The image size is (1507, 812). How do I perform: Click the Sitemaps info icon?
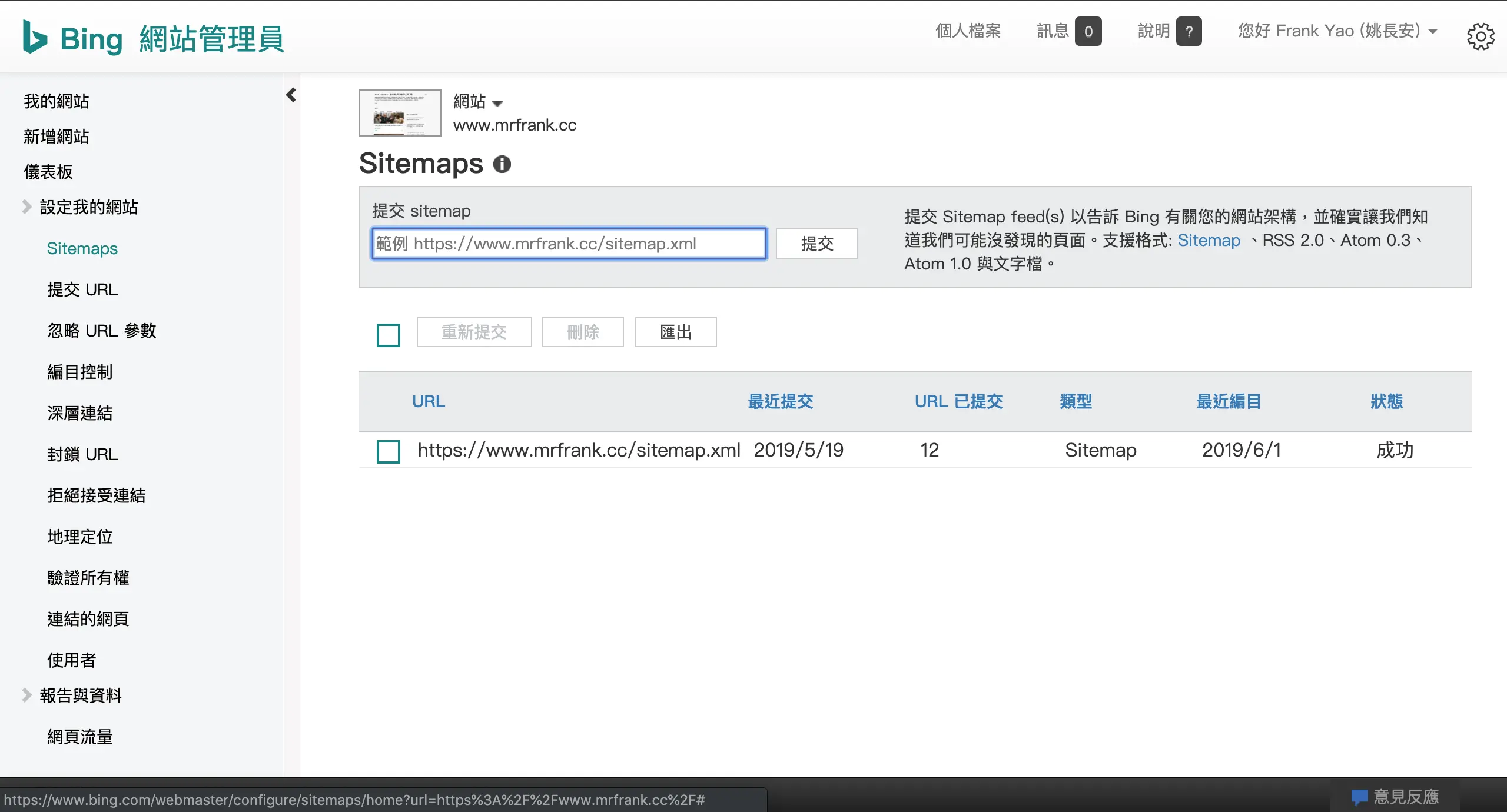pyautogui.click(x=502, y=164)
